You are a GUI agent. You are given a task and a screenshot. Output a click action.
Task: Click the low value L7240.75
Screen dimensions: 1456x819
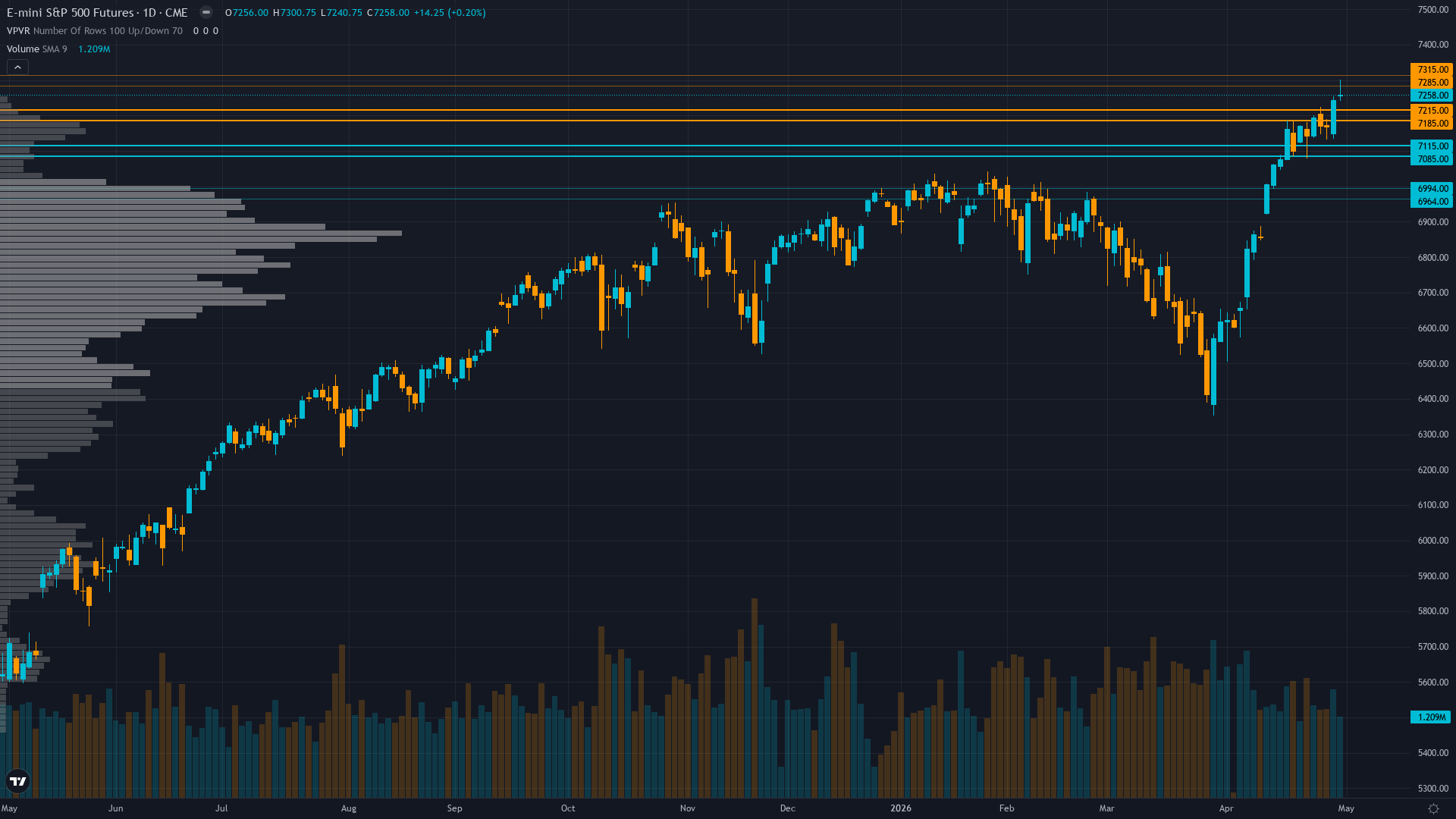coord(341,12)
